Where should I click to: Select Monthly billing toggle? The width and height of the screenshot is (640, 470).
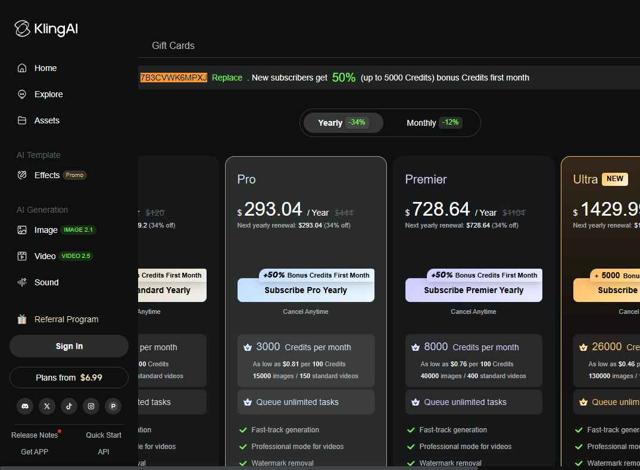click(x=433, y=122)
